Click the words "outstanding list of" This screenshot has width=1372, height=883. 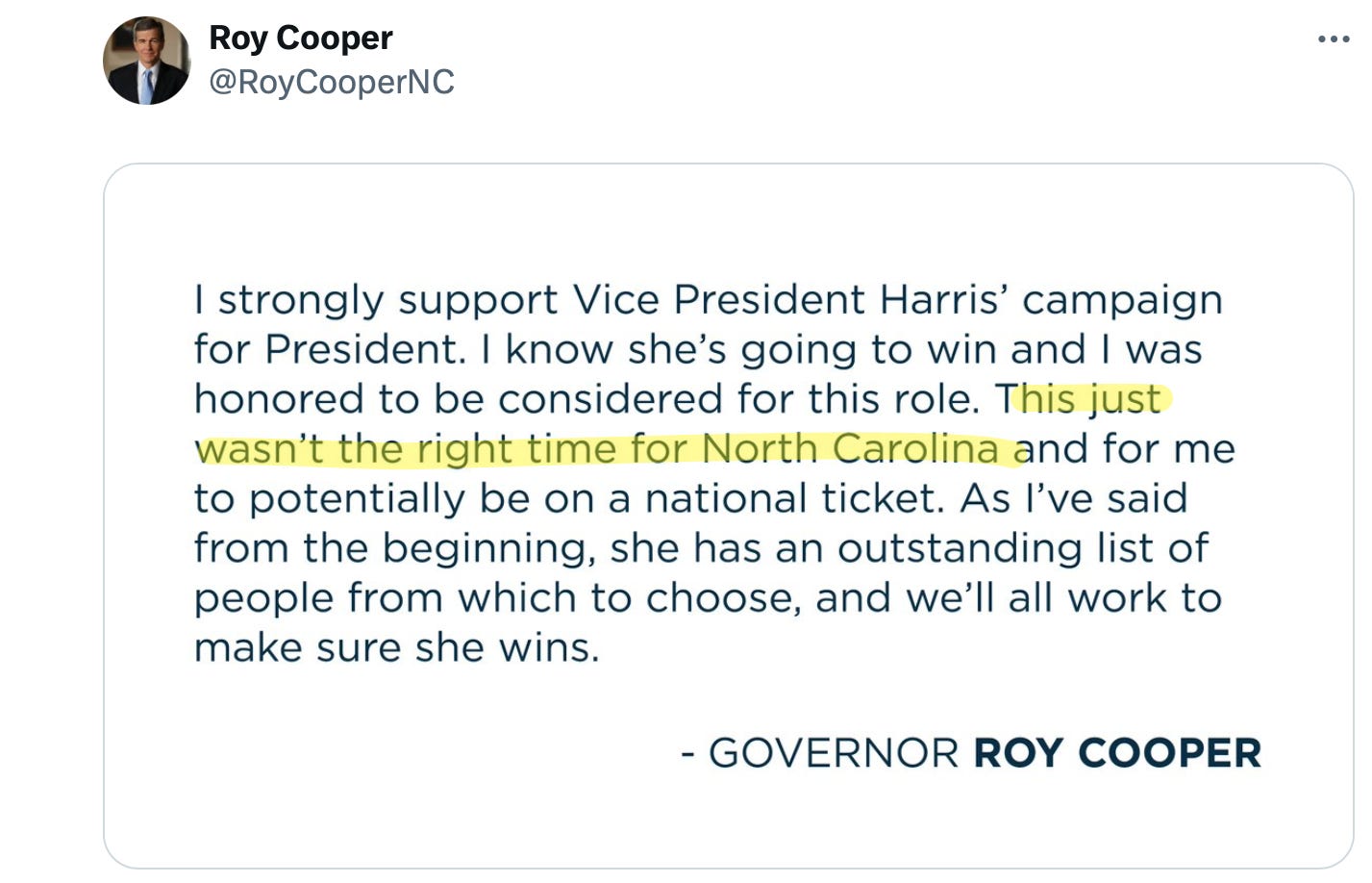coord(1022,548)
